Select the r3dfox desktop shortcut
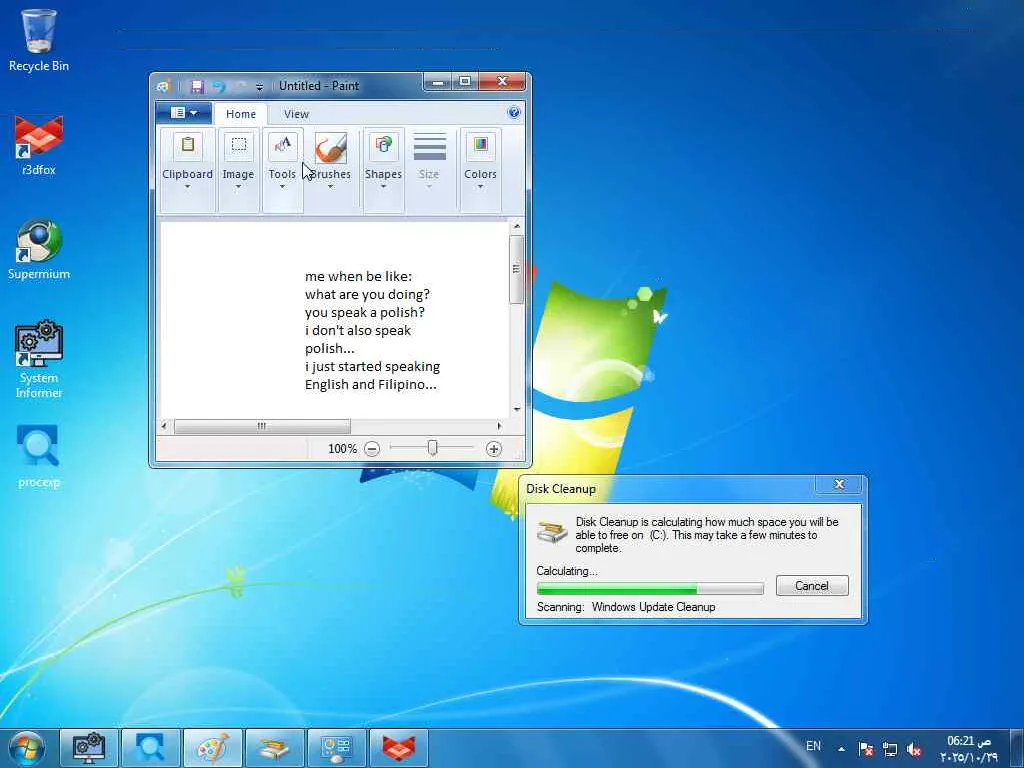Image resolution: width=1024 pixels, height=768 pixels. [x=39, y=146]
